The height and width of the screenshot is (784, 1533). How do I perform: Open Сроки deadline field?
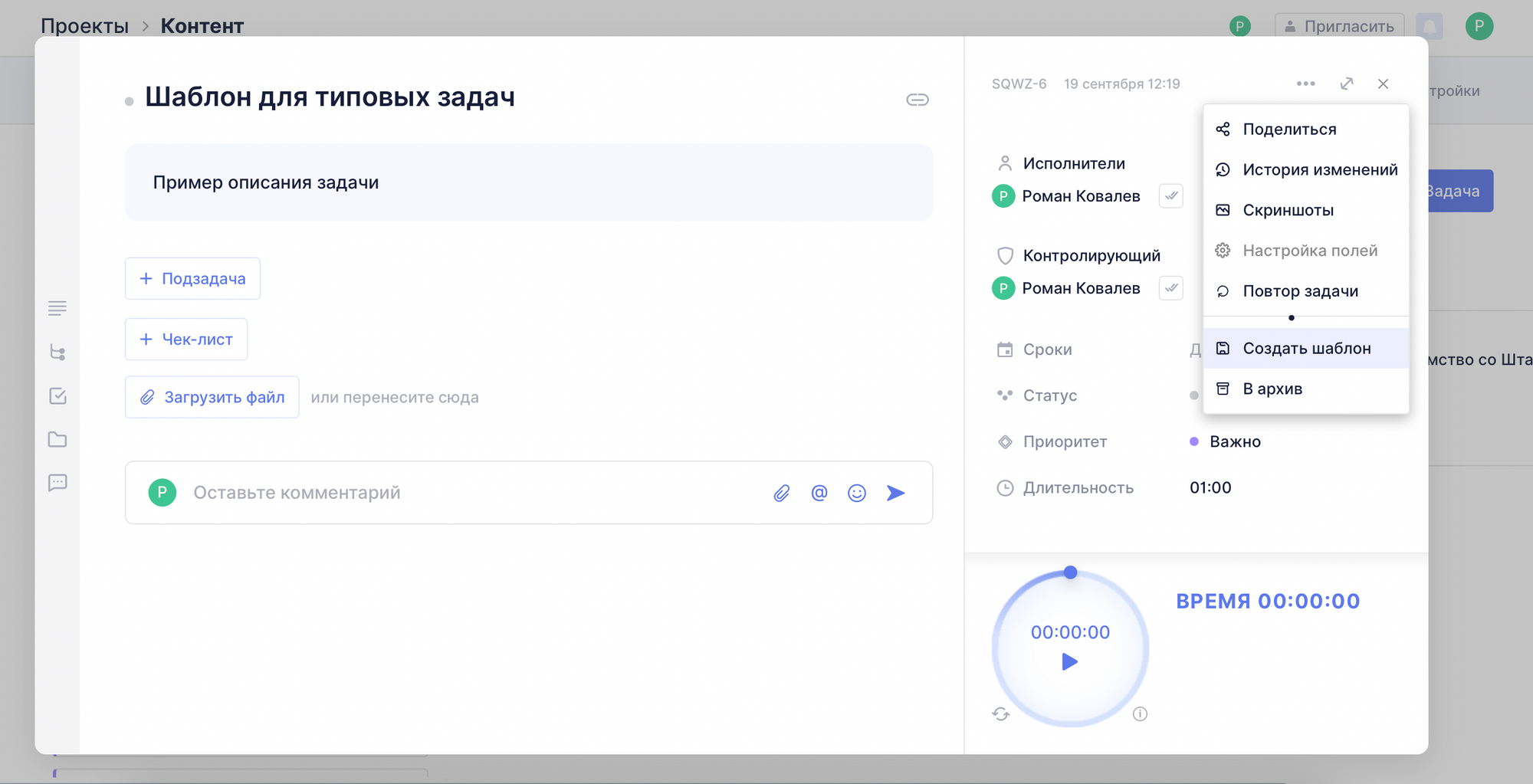(x=1195, y=349)
